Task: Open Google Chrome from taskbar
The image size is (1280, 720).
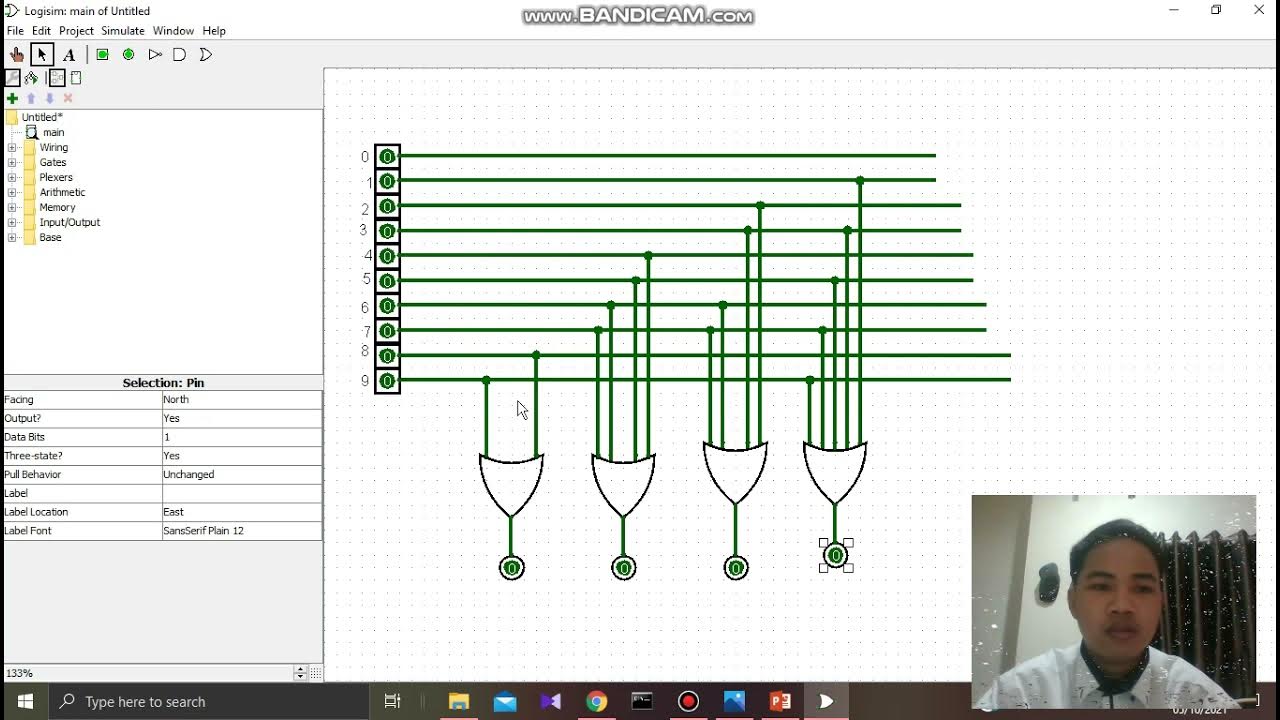Action: coord(596,701)
